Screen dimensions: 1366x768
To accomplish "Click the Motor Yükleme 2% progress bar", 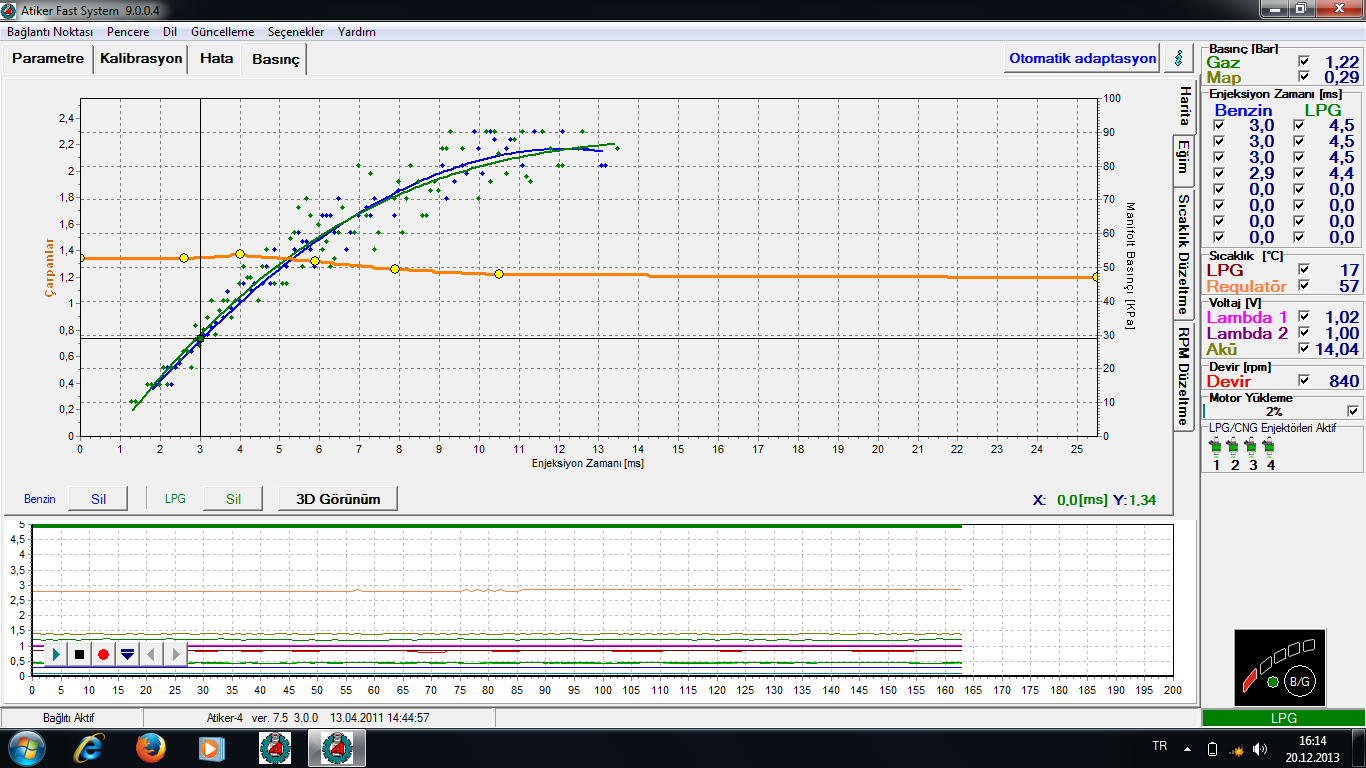I will (1274, 411).
